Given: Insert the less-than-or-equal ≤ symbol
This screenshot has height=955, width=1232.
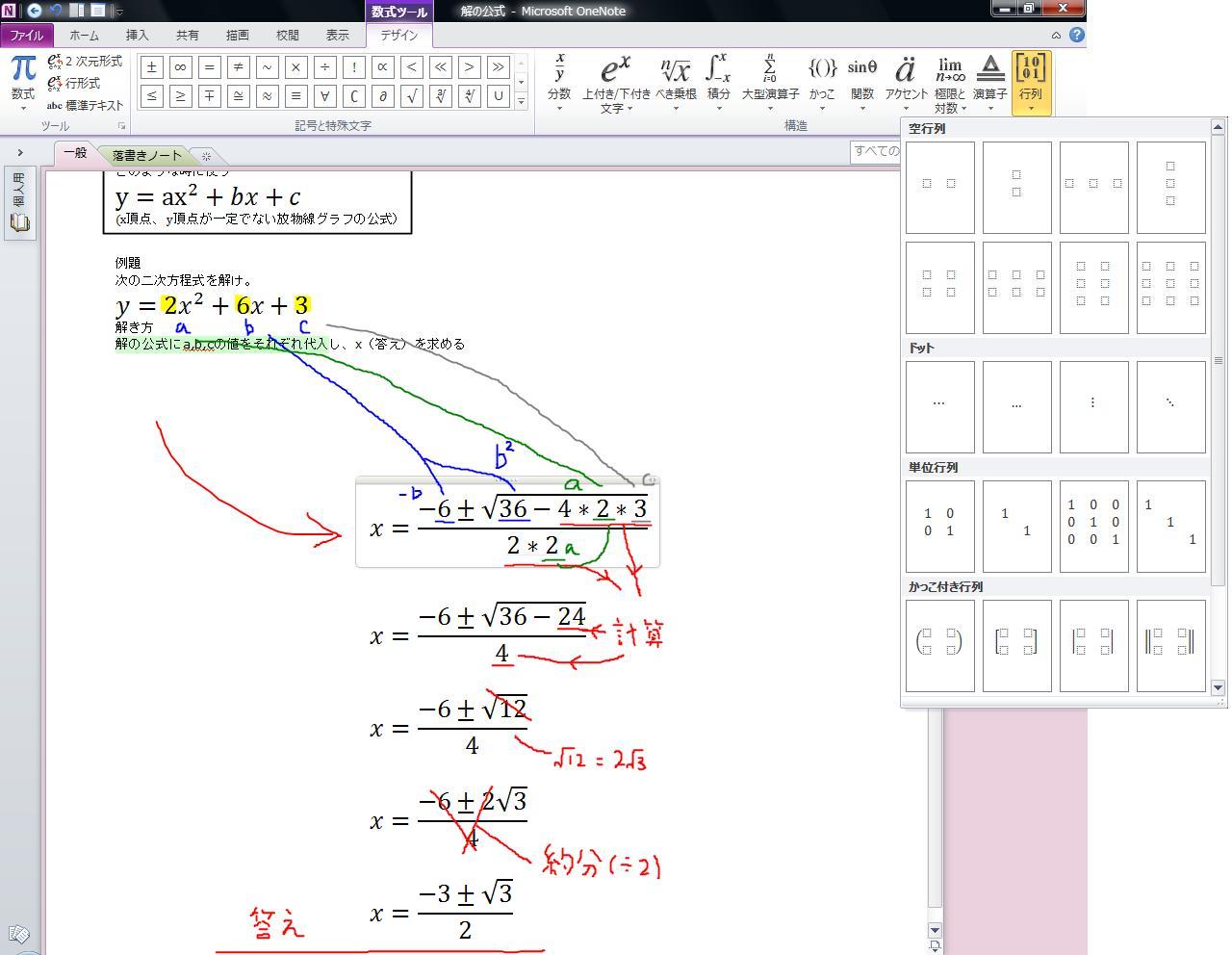Looking at the screenshot, I should pos(151,95).
